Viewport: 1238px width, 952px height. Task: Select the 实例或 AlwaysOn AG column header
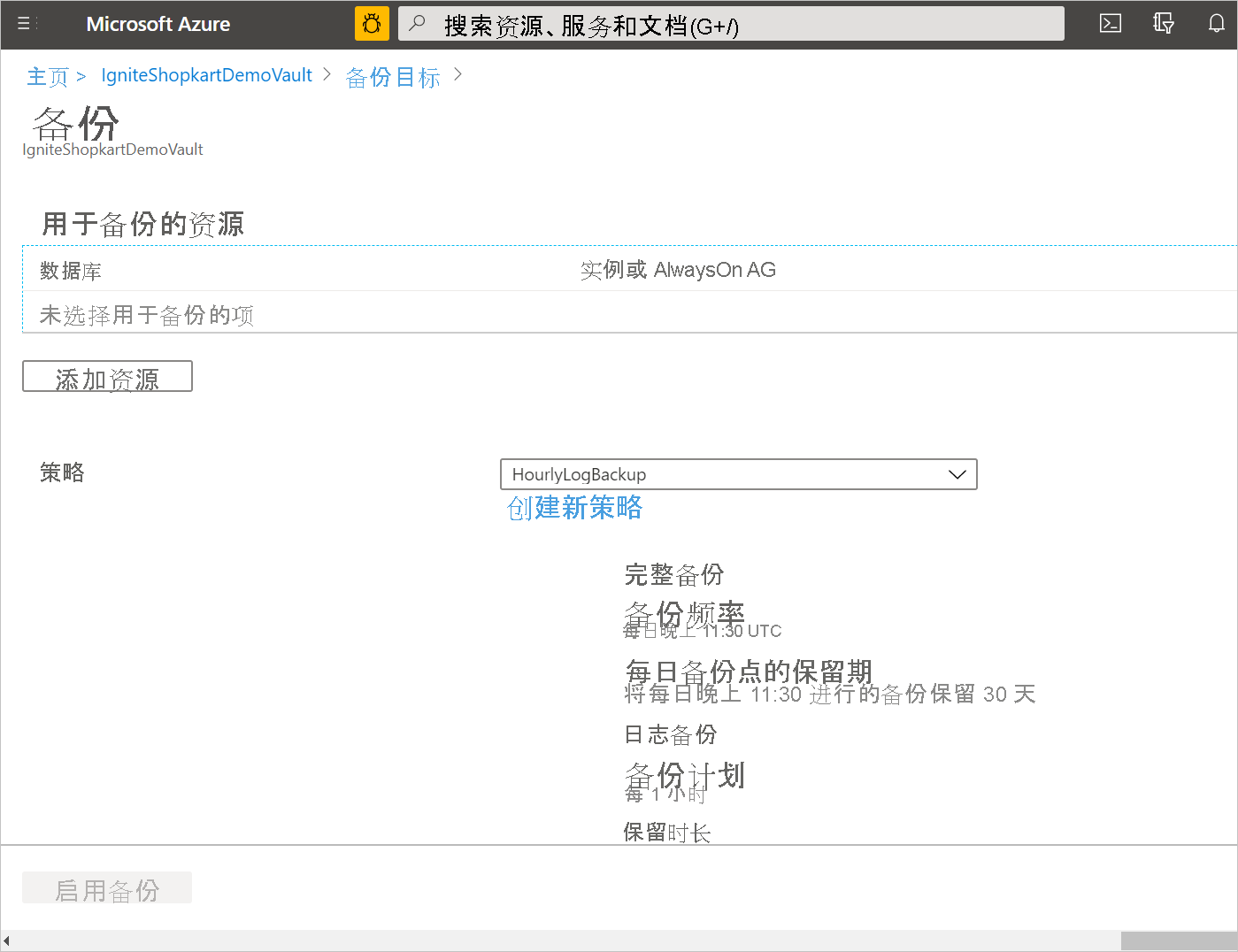point(678,270)
